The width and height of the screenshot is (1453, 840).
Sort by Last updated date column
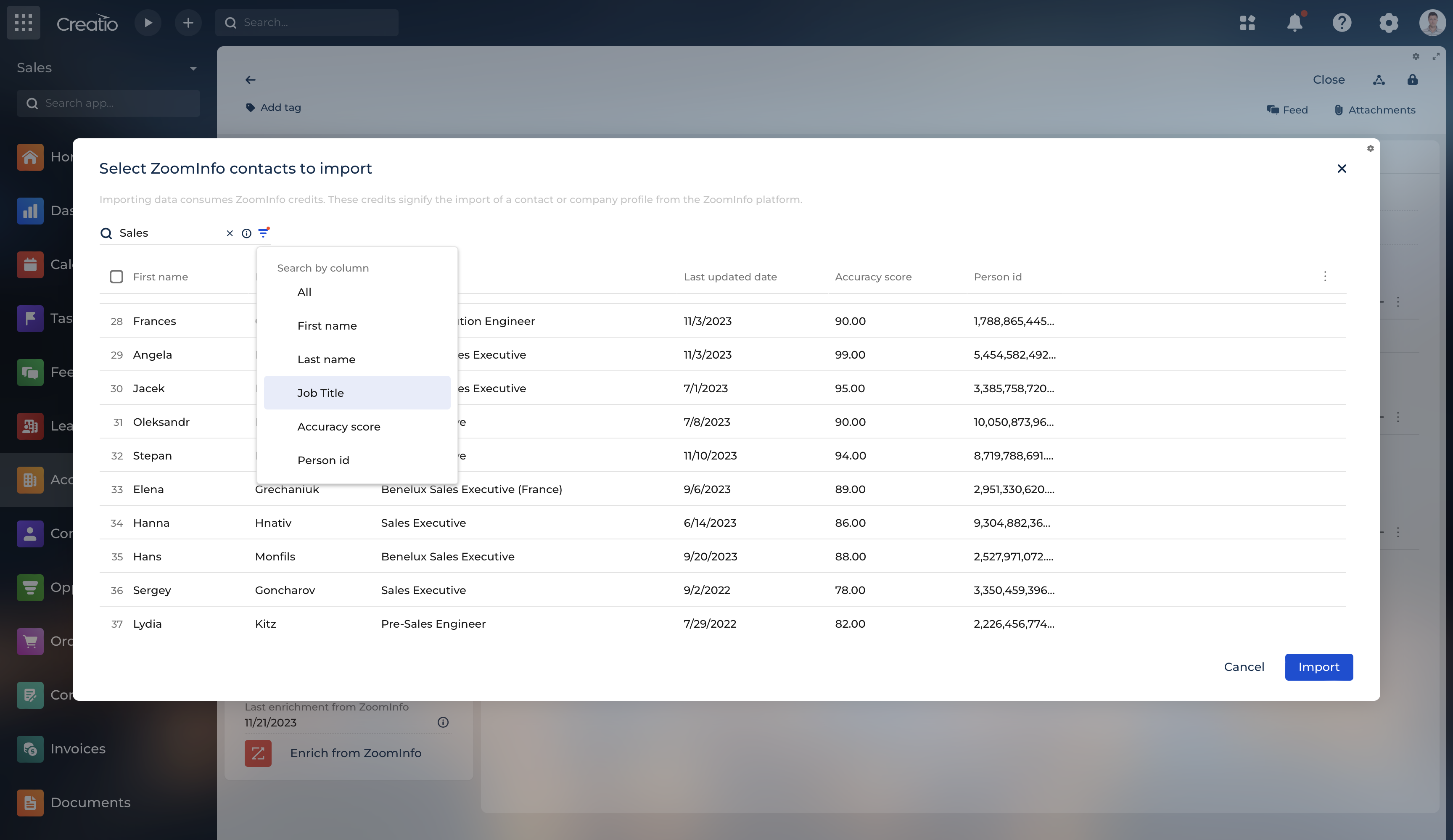tap(730, 277)
